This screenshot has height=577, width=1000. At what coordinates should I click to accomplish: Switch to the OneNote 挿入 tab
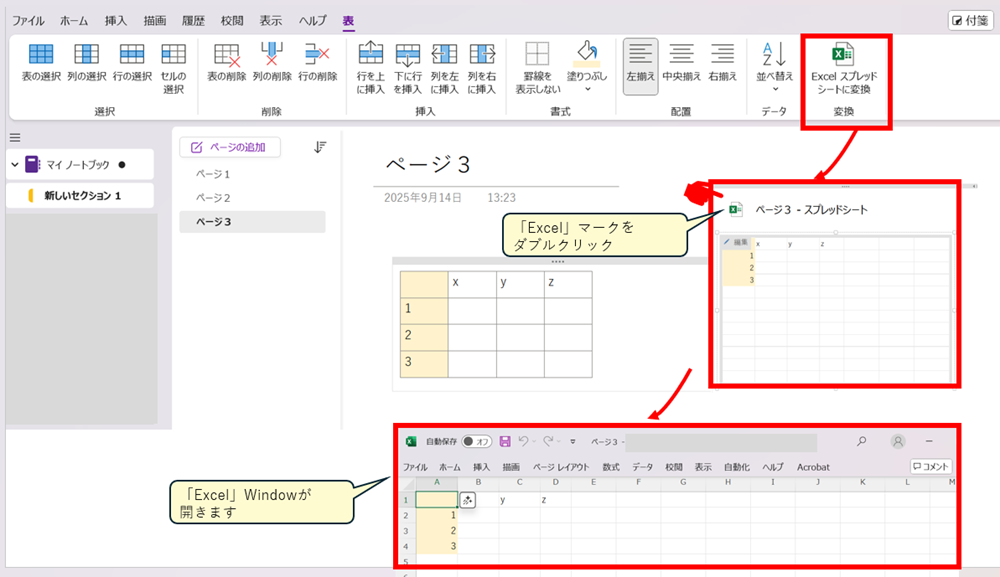tap(115, 21)
